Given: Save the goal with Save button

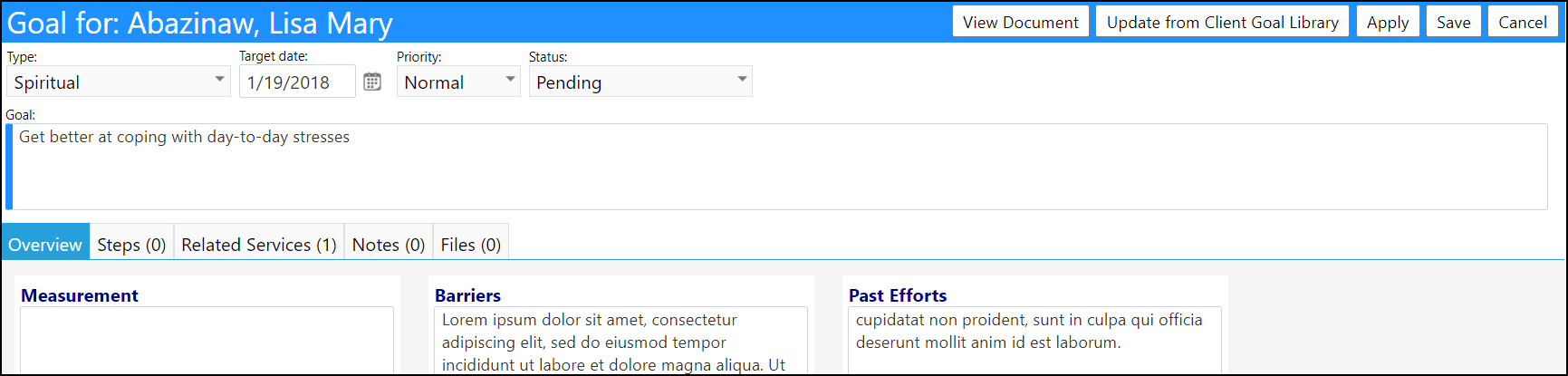Looking at the screenshot, I should click(1454, 22).
